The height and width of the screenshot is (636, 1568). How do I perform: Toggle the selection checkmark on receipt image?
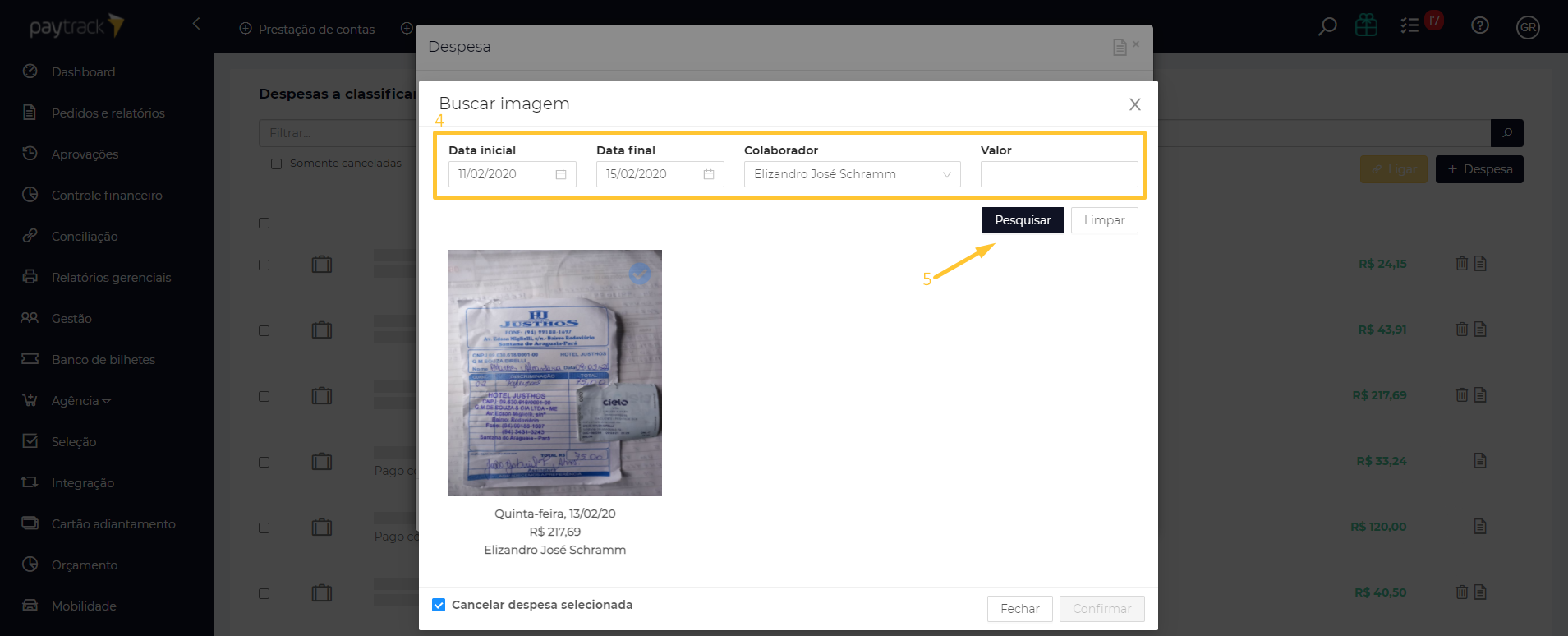pos(640,274)
